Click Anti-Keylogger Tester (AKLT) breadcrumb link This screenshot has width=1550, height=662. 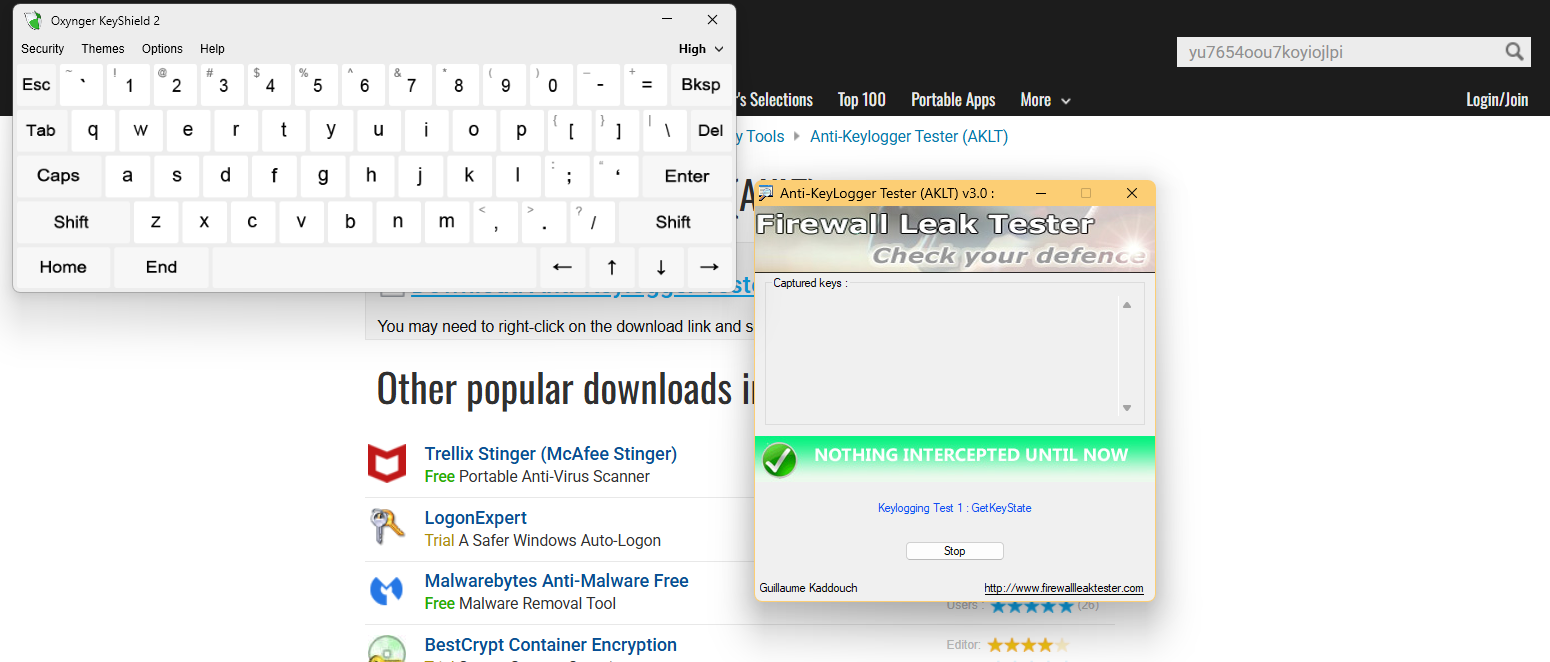[x=909, y=136]
